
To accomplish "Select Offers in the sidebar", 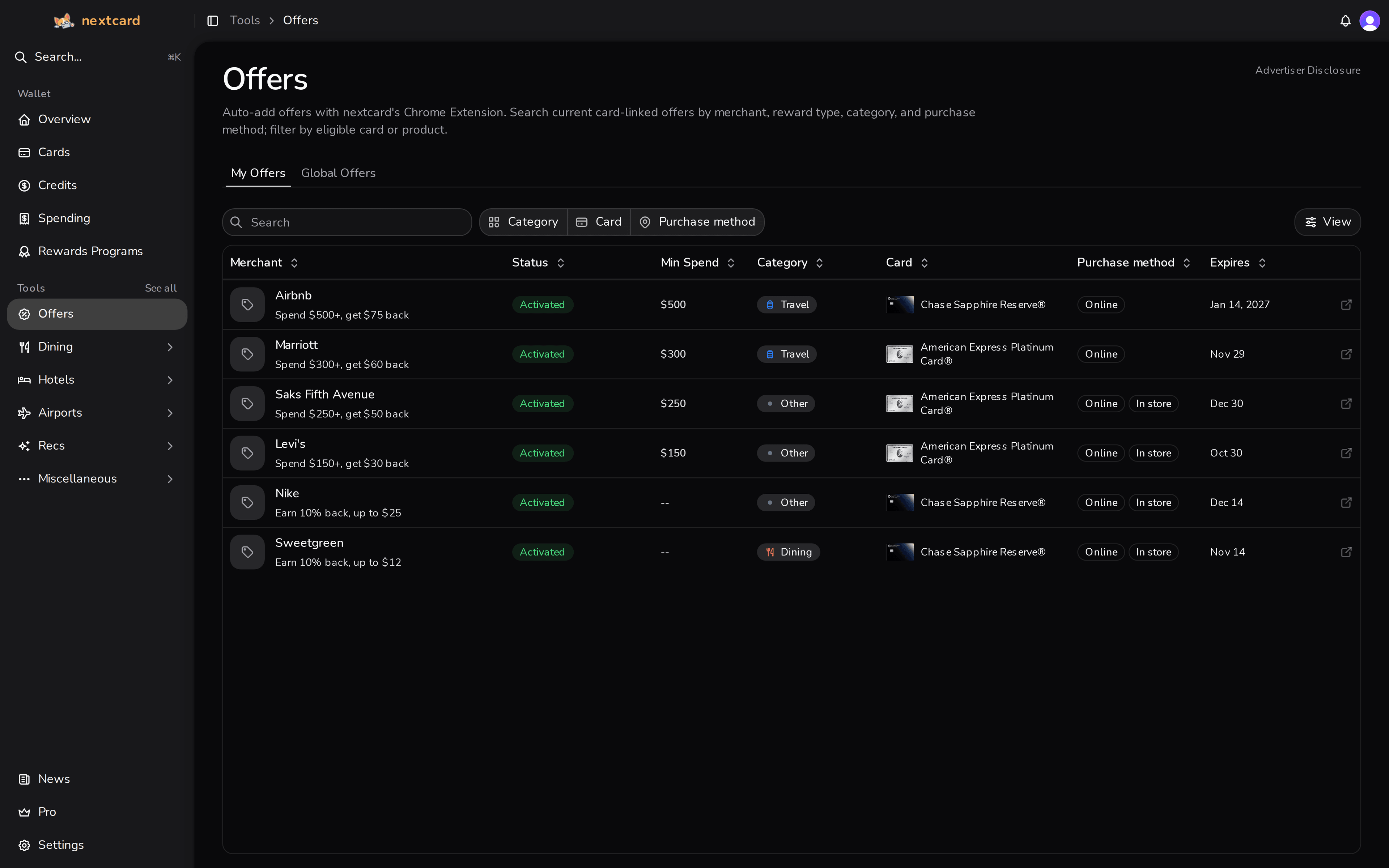I will click(x=97, y=314).
